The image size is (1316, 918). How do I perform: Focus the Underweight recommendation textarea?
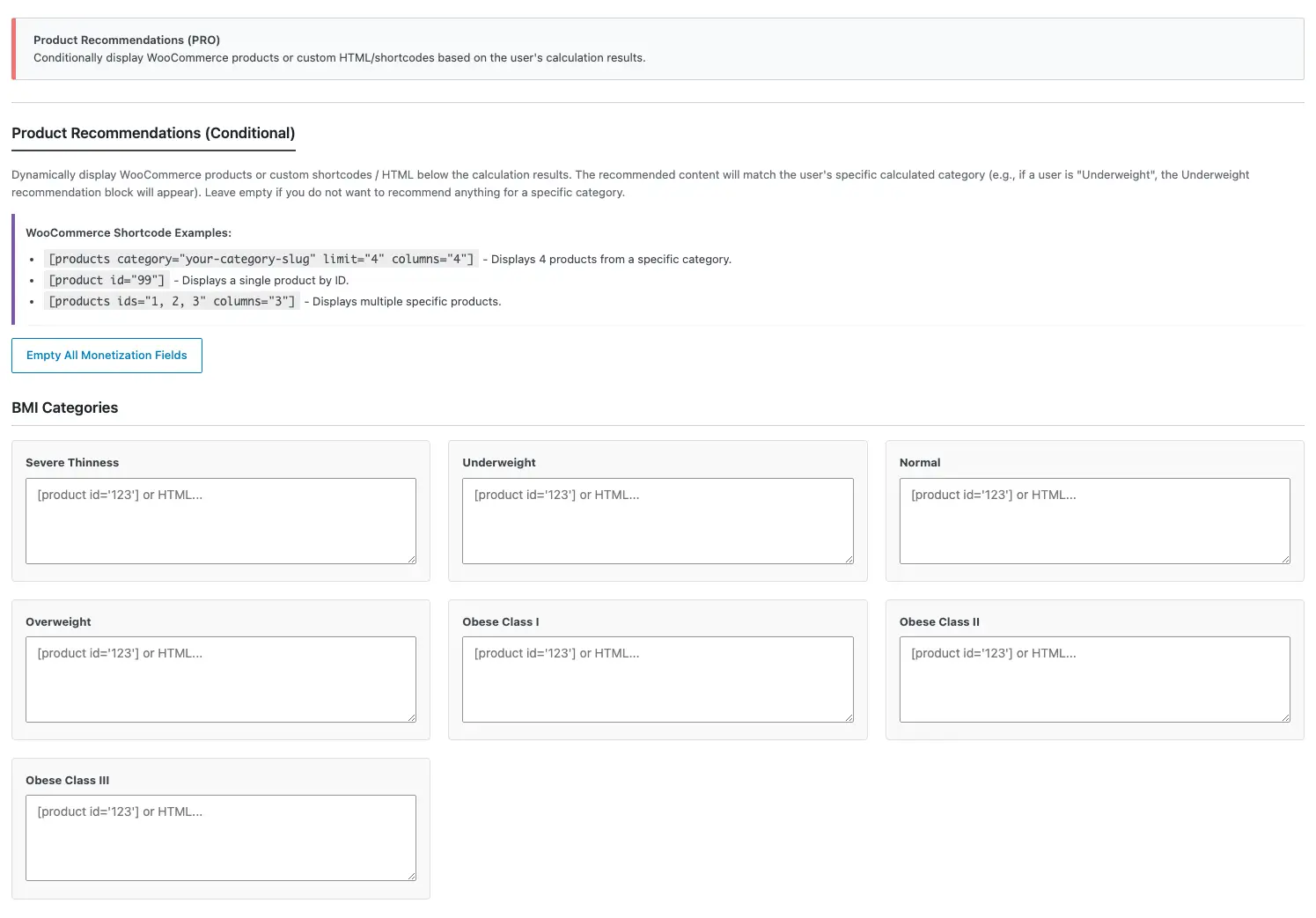(658, 521)
